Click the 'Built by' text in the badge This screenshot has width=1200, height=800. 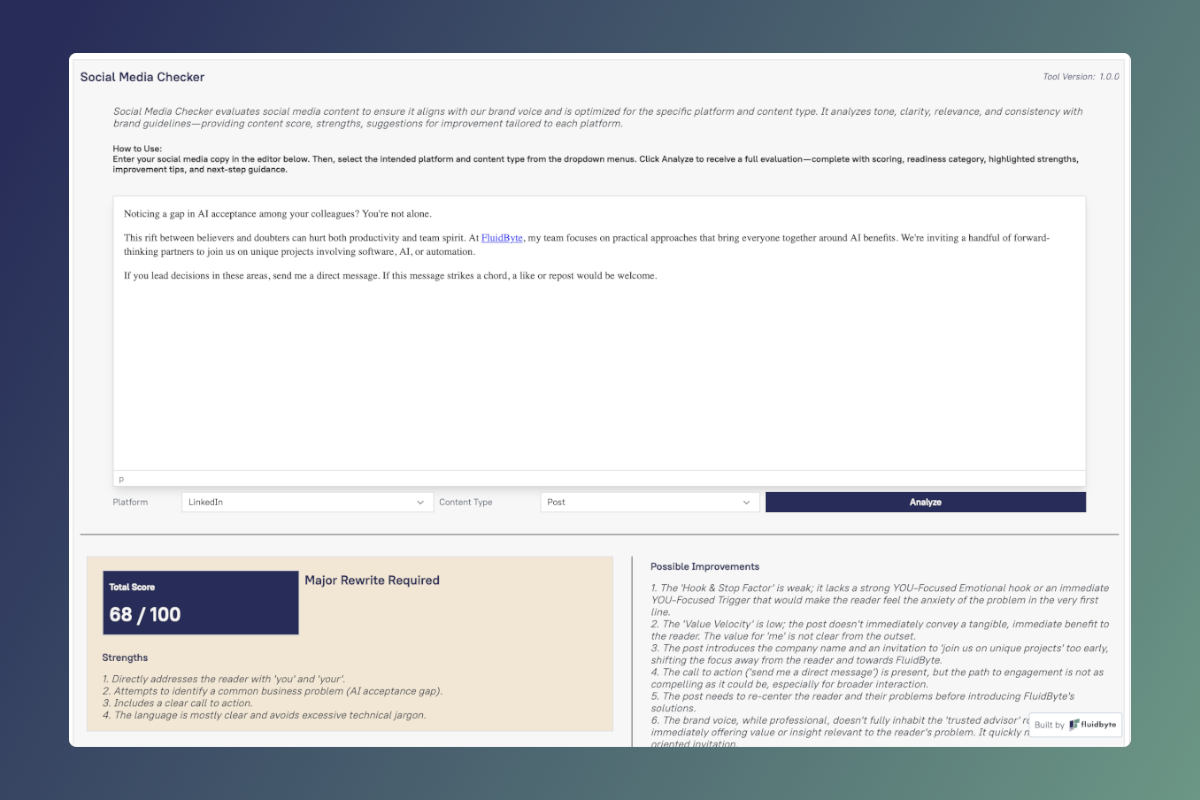[1049, 725]
